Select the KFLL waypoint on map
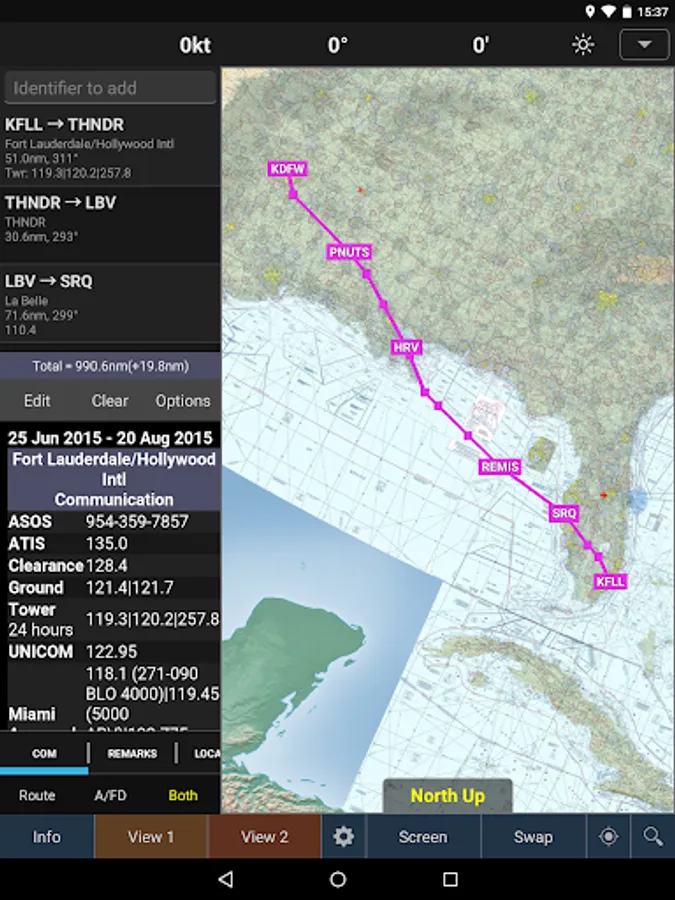Viewport: 675px width, 900px height. pyautogui.click(x=610, y=581)
